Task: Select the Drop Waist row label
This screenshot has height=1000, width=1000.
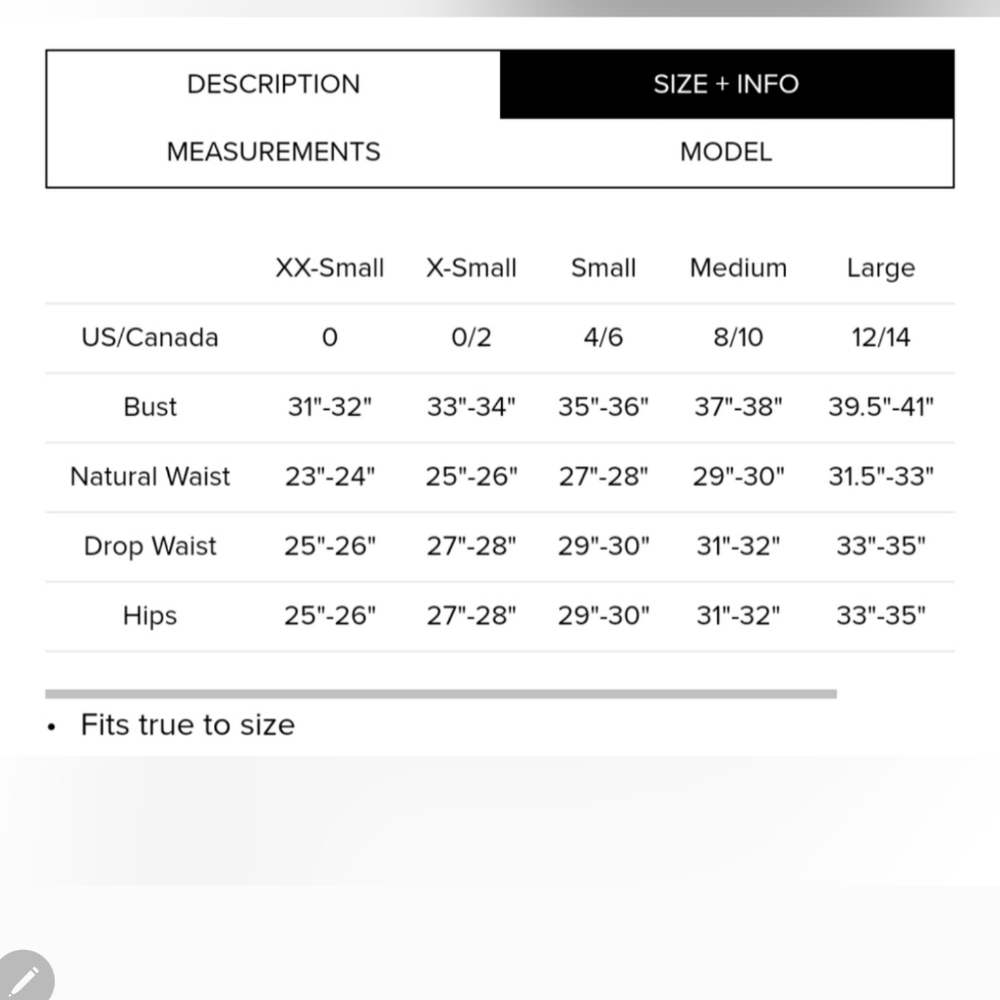Action: (x=150, y=546)
